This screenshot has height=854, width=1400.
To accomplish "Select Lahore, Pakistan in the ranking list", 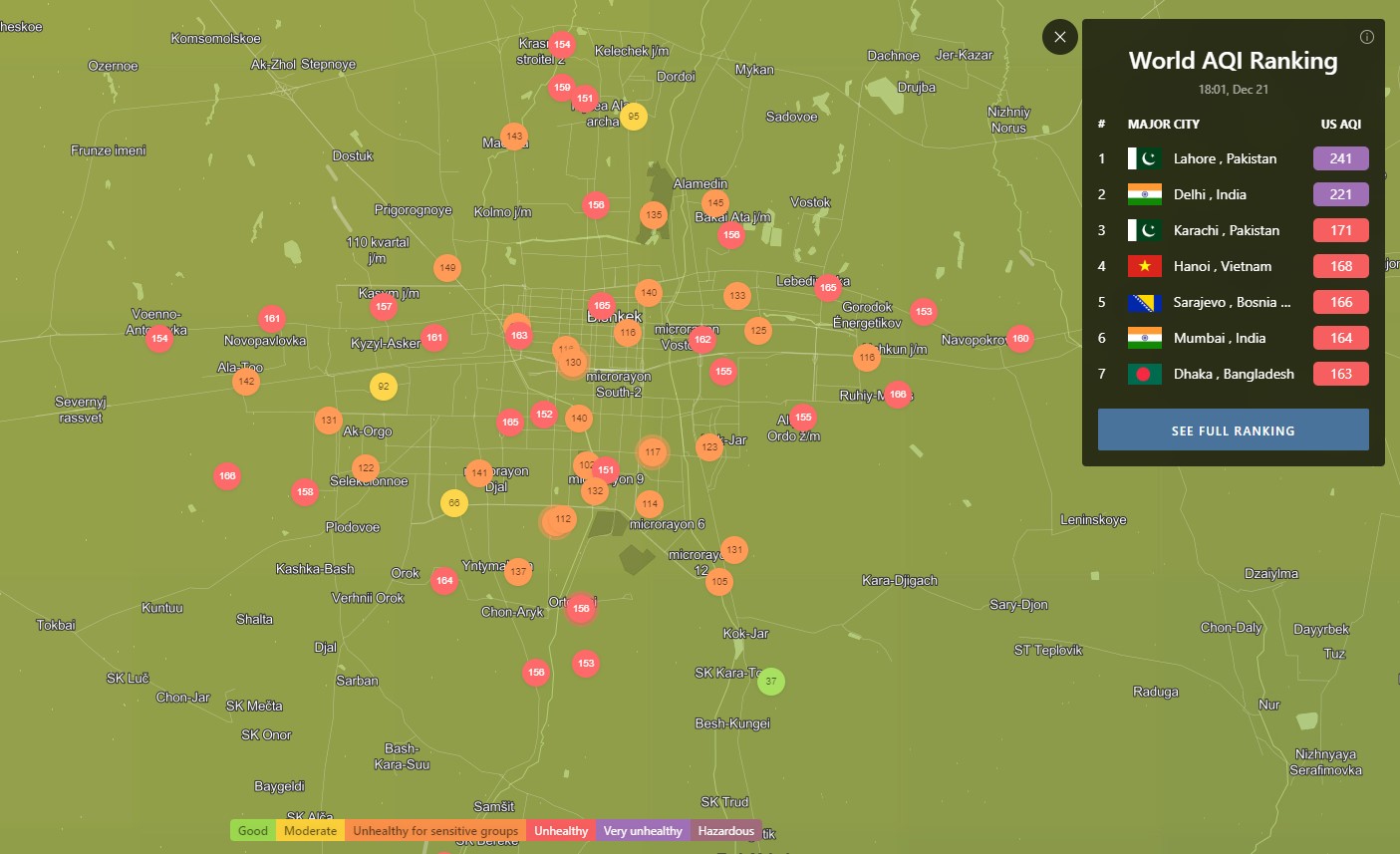I will click(x=1224, y=158).
